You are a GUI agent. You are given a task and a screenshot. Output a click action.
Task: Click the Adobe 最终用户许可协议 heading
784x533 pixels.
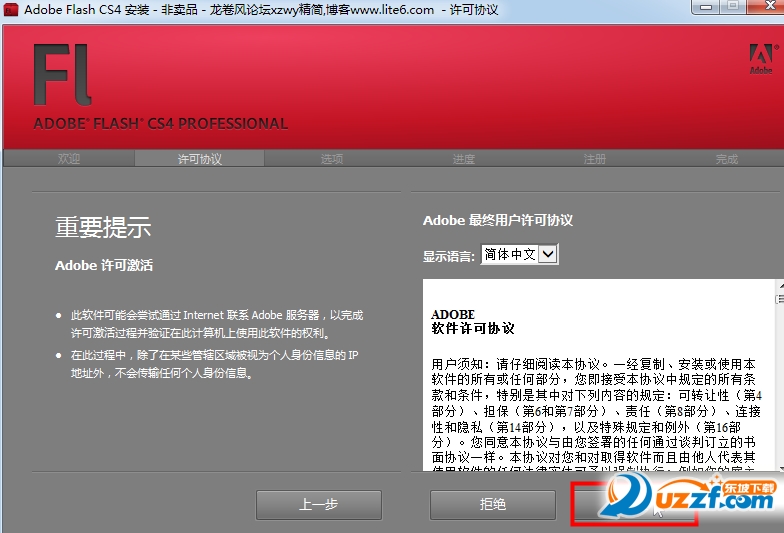tap(498, 220)
